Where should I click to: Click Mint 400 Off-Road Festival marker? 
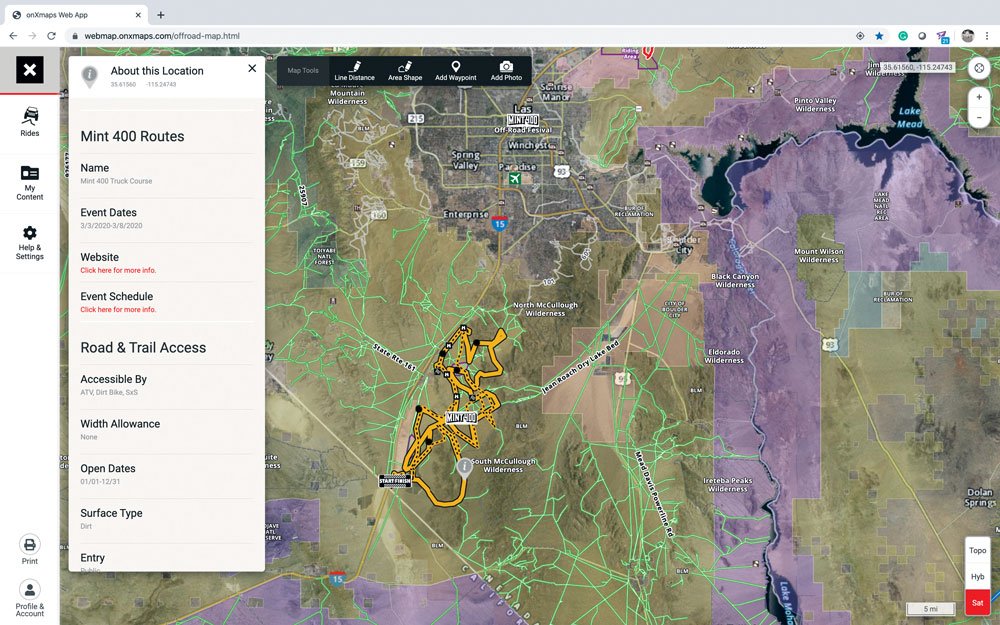[523, 121]
